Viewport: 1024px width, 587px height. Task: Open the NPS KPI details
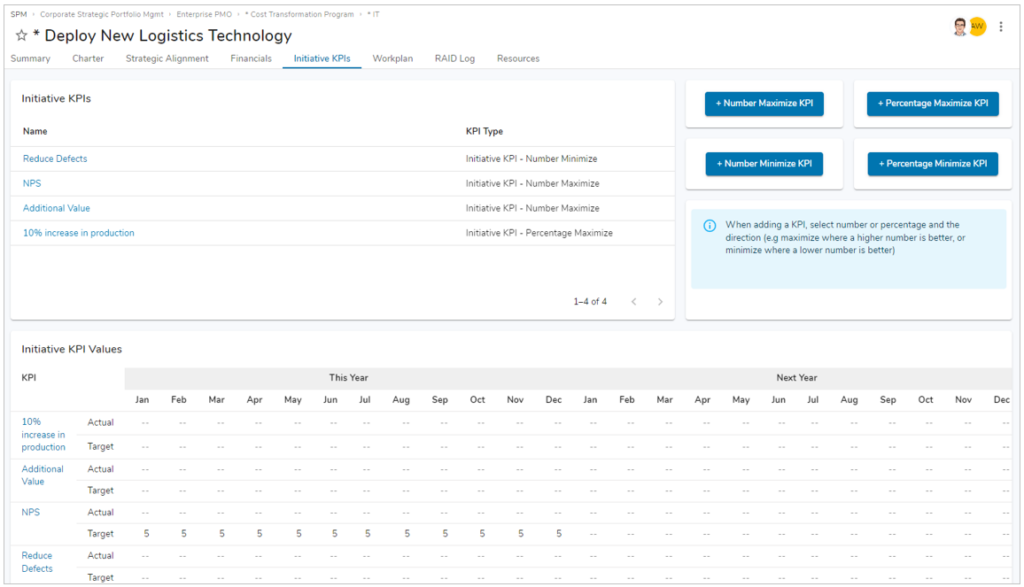(x=31, y=183)
